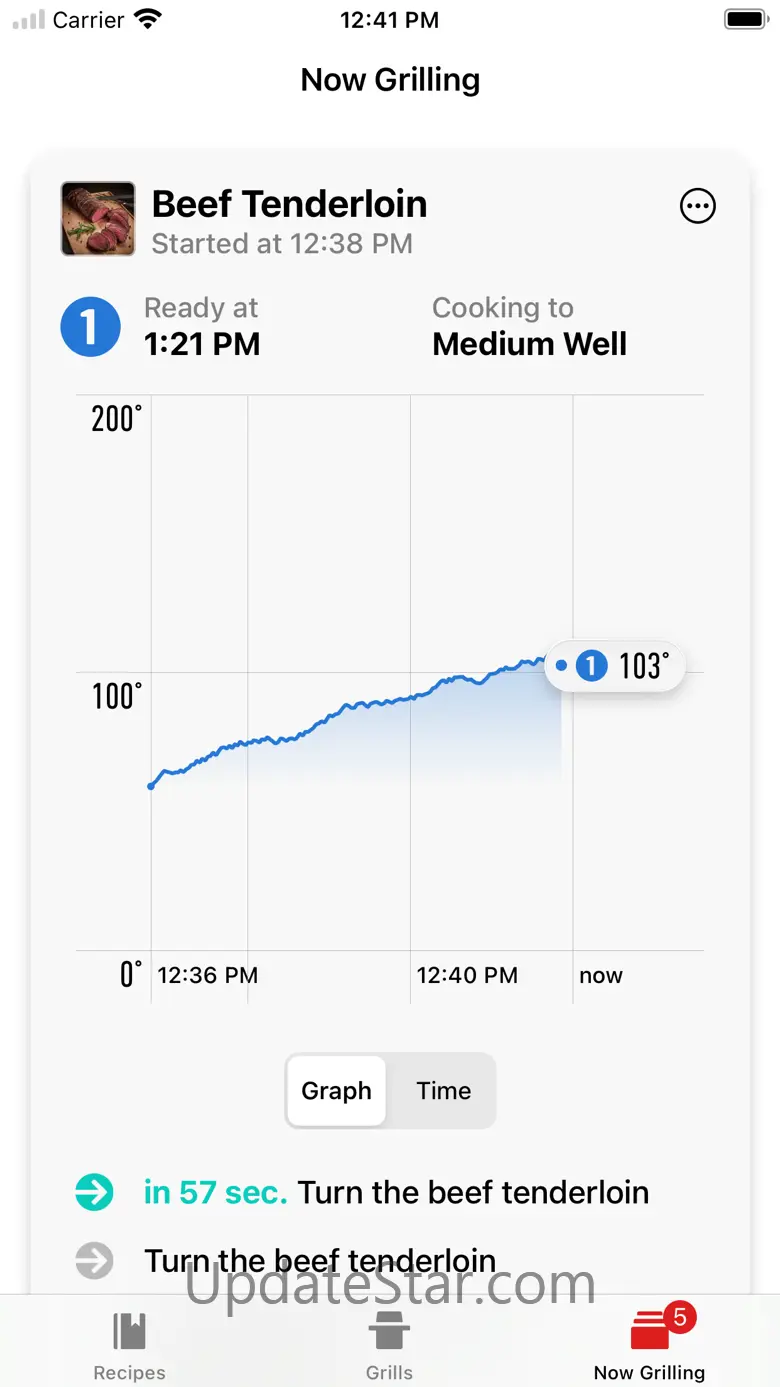This screenshot has width=780, height=1387.
Task: Tap the Ready at 1:21 PM time
Action: pos(202,344)
